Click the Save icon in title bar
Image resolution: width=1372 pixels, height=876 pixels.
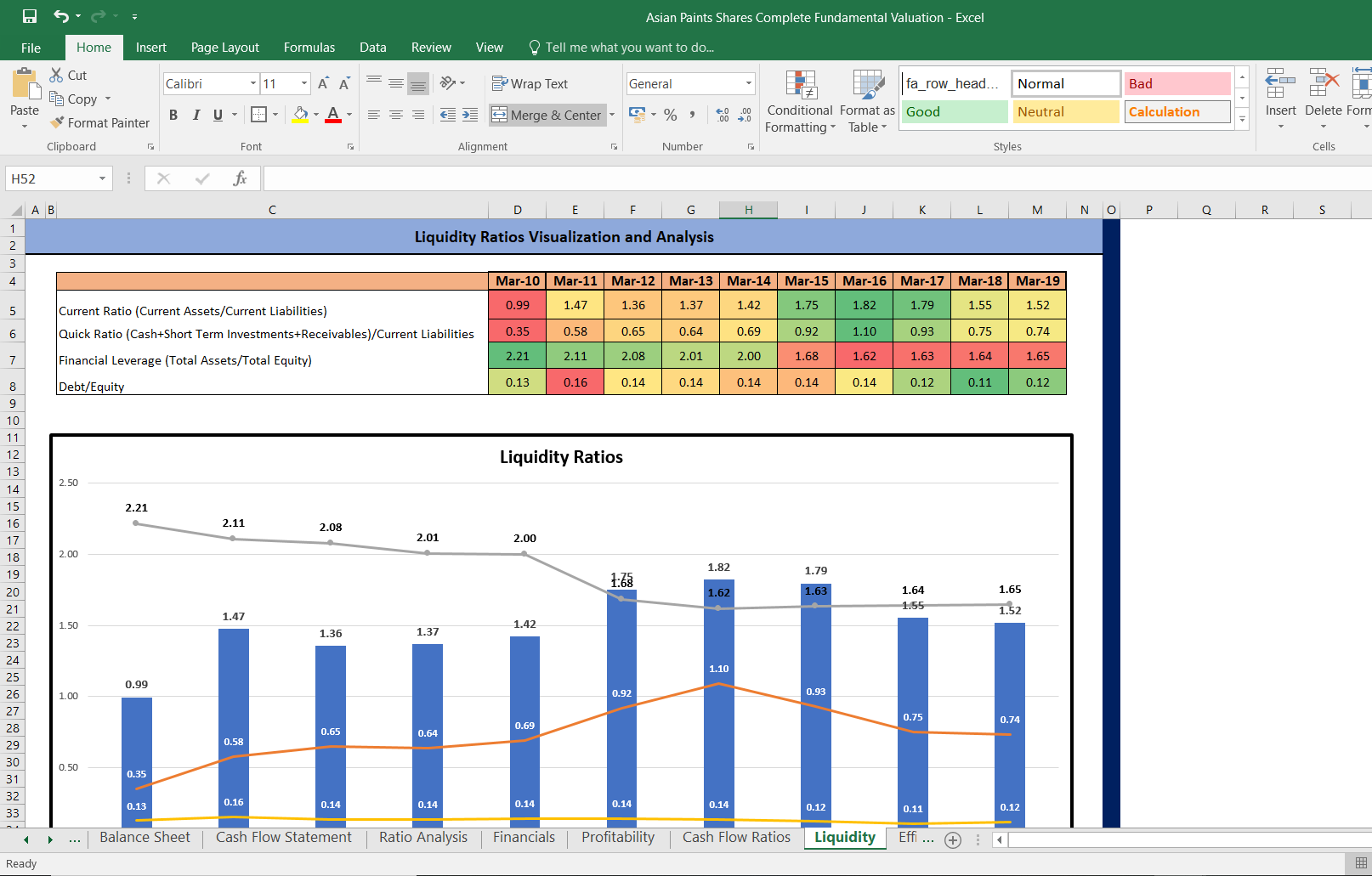pos(30,16)
